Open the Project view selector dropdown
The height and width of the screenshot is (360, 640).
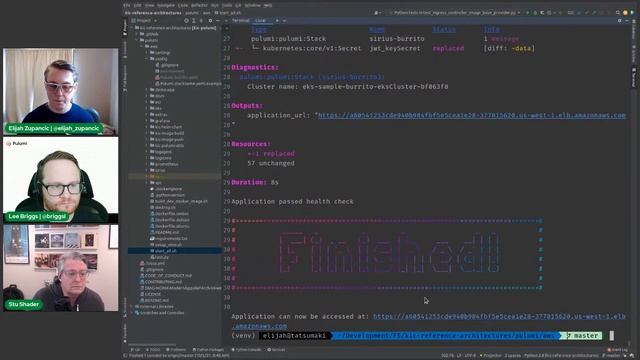(144, 20)
